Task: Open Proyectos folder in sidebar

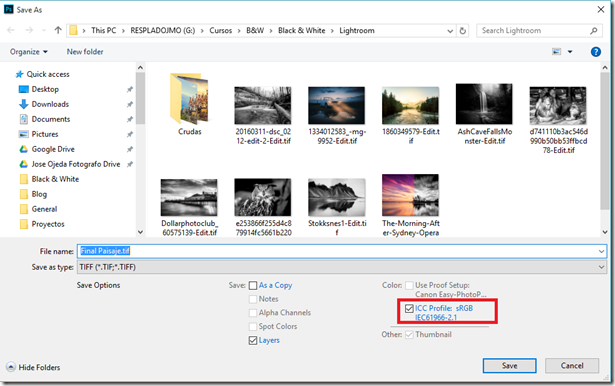Action: pos(48,224)
